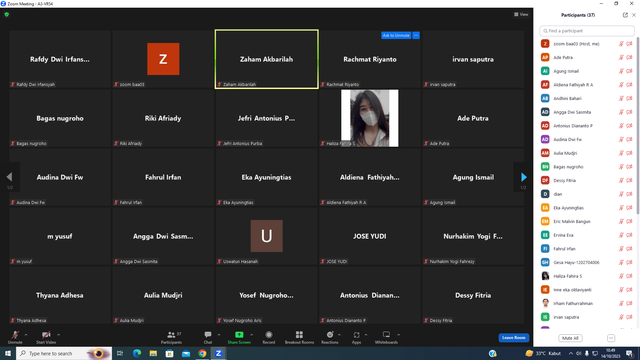Toggle microphone icon for Fahrul Irfan in list

(x=621, y=249)
